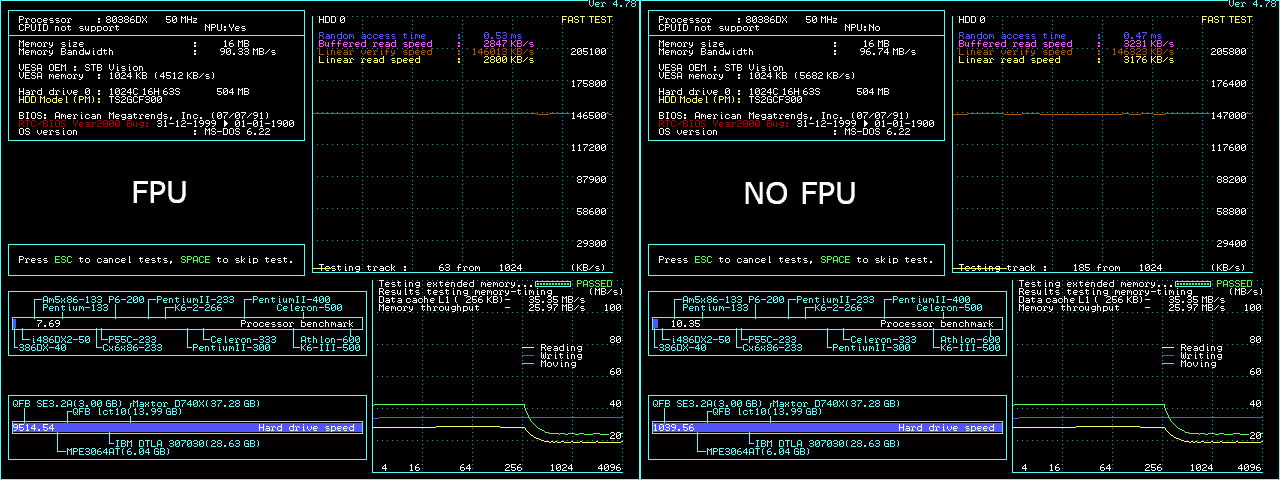Click graph axis value 176400
Viewport: 1280px width, 480px height.
[1226, 84]
